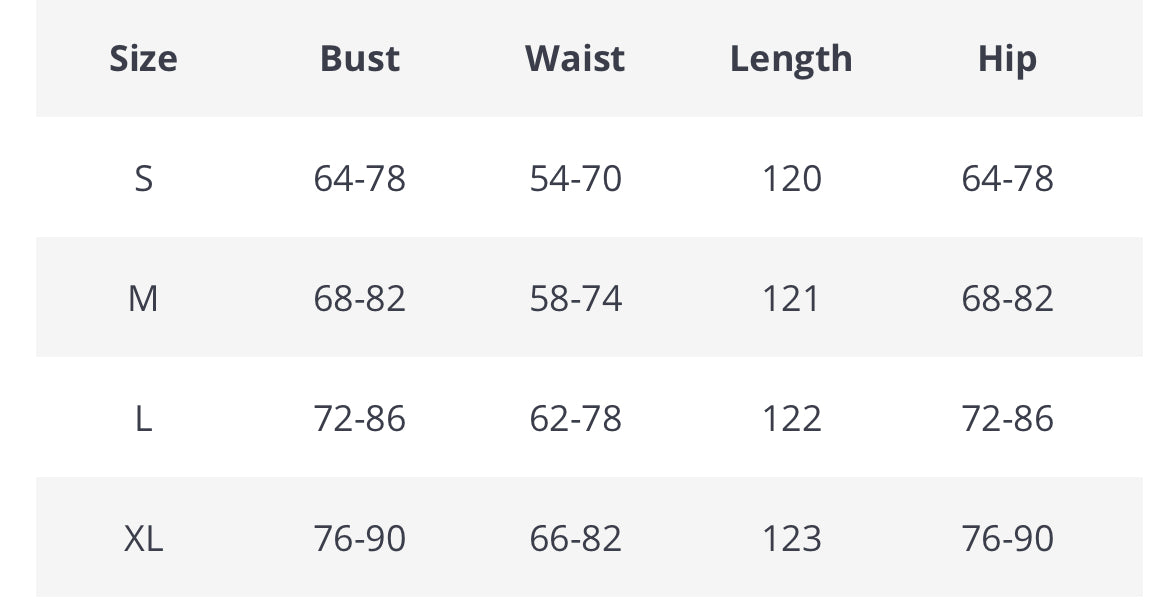Click the 122 length value

tap(791, 419)
